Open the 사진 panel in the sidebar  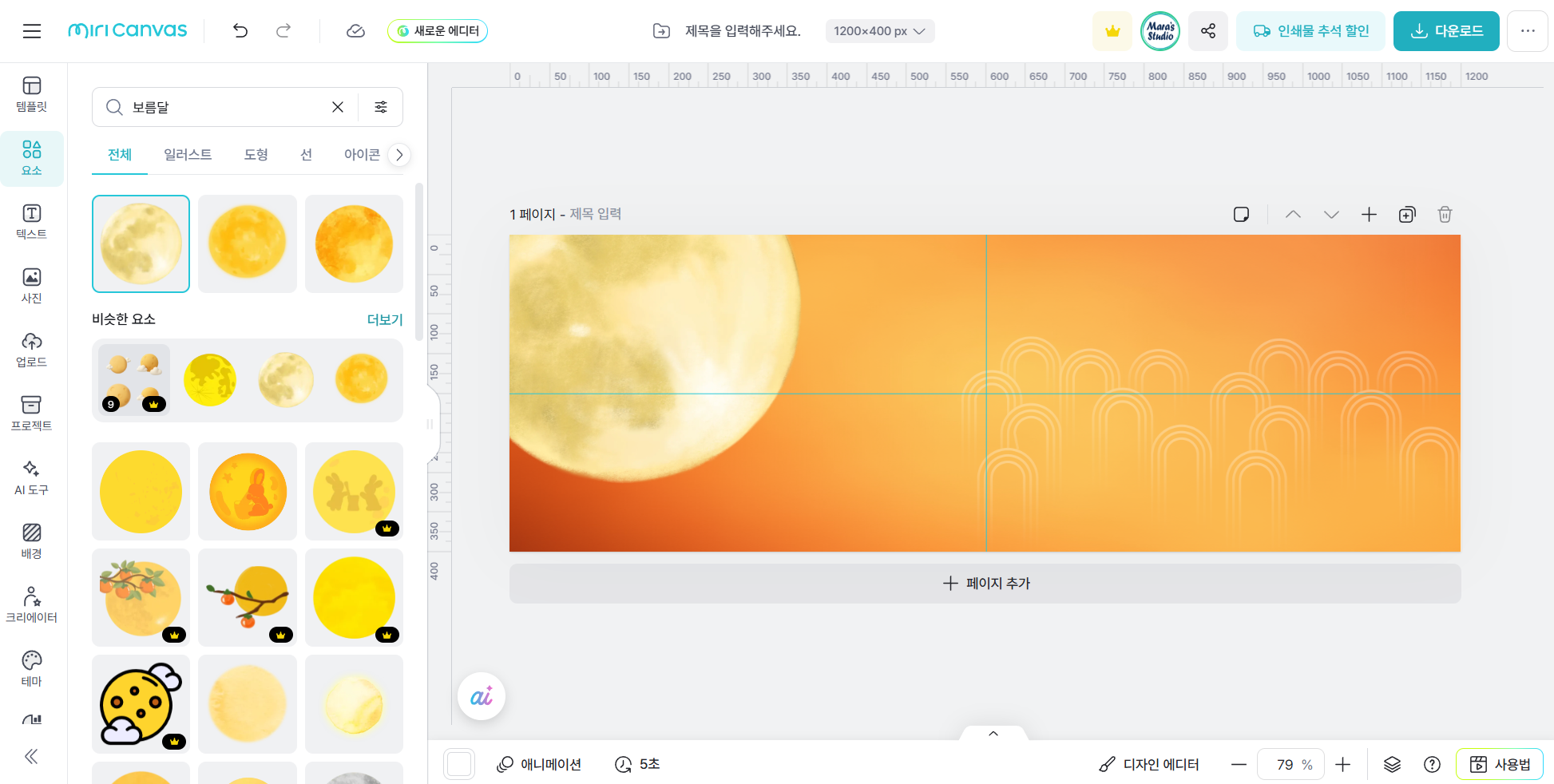(x=31, y=285)
